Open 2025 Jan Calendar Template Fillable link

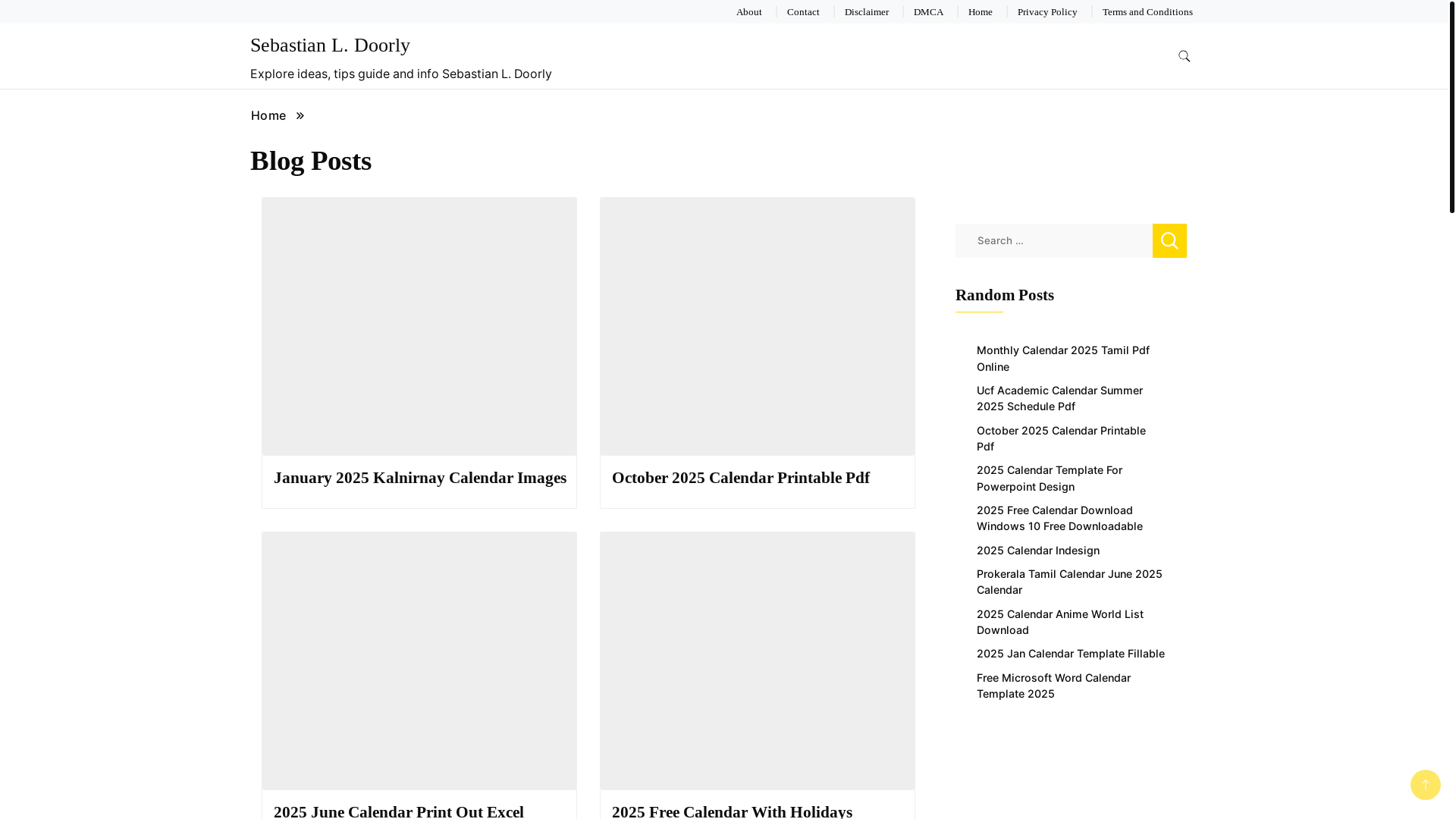[x=1070, y=654]
